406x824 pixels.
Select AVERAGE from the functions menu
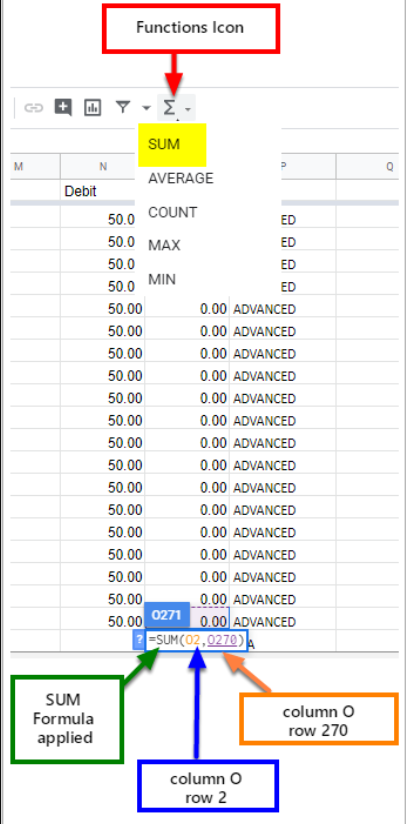coord(181,179)
